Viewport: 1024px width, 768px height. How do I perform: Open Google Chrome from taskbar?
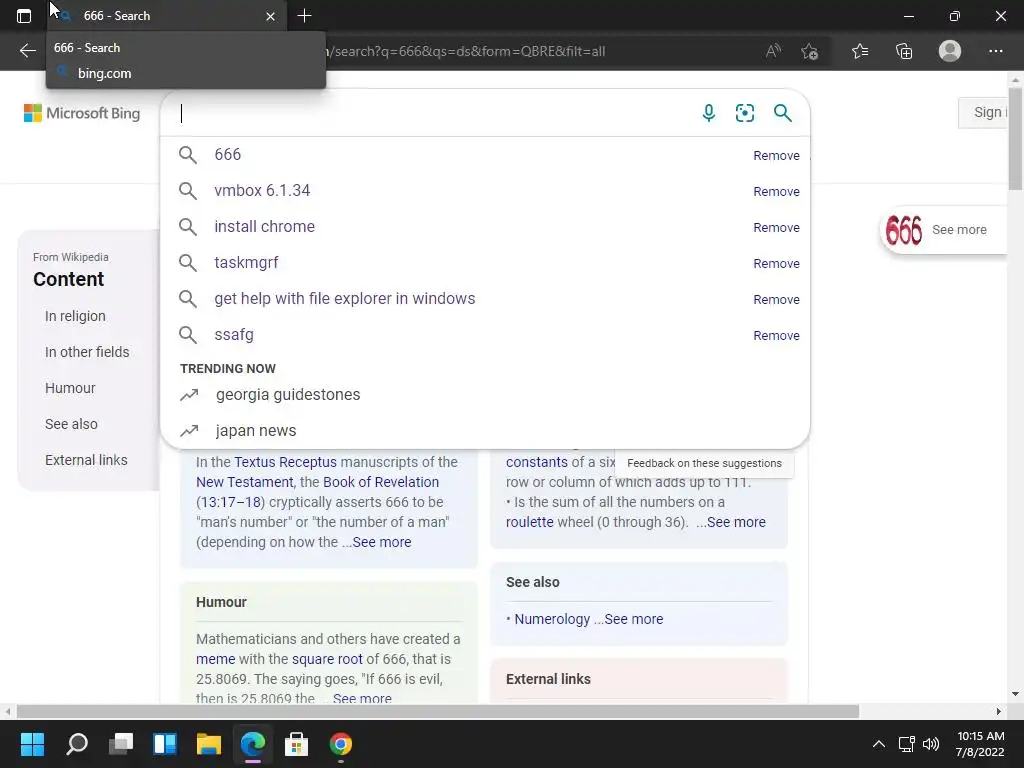pos(340,744)
